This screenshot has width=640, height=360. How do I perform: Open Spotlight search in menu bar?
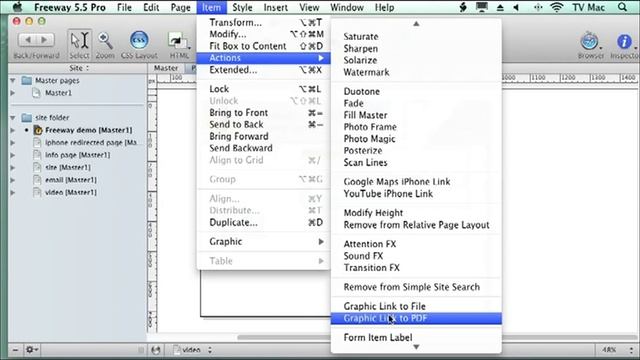(622, 7)
